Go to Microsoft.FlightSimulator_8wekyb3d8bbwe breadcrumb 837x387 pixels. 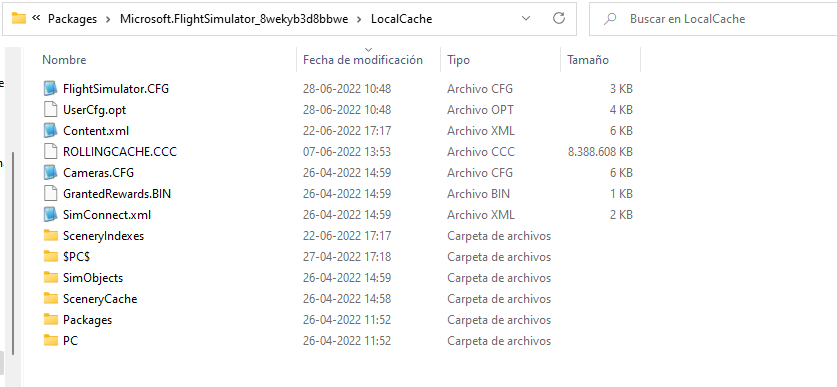point(234,19)
